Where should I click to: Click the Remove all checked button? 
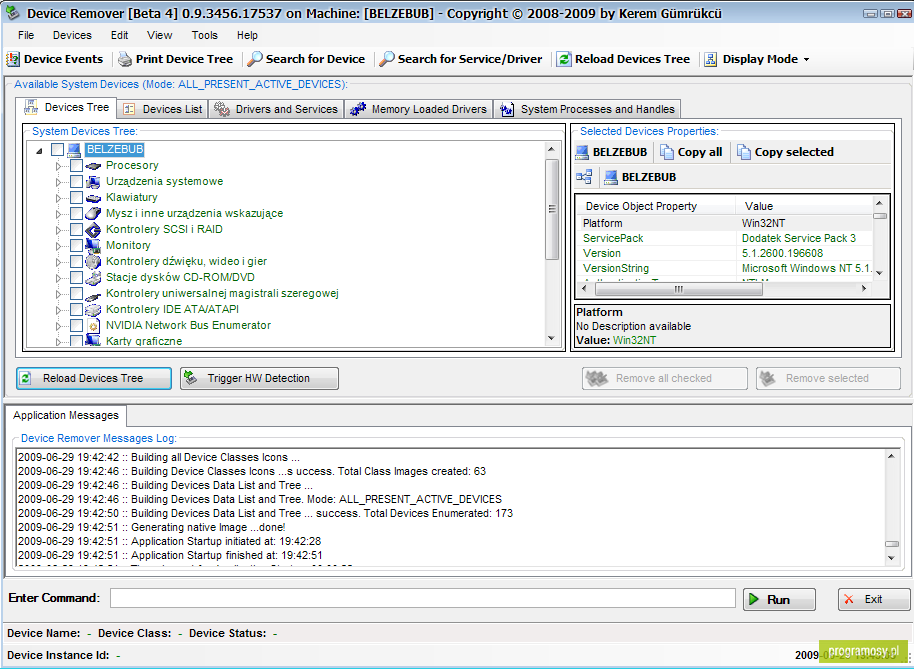point(665,378)
